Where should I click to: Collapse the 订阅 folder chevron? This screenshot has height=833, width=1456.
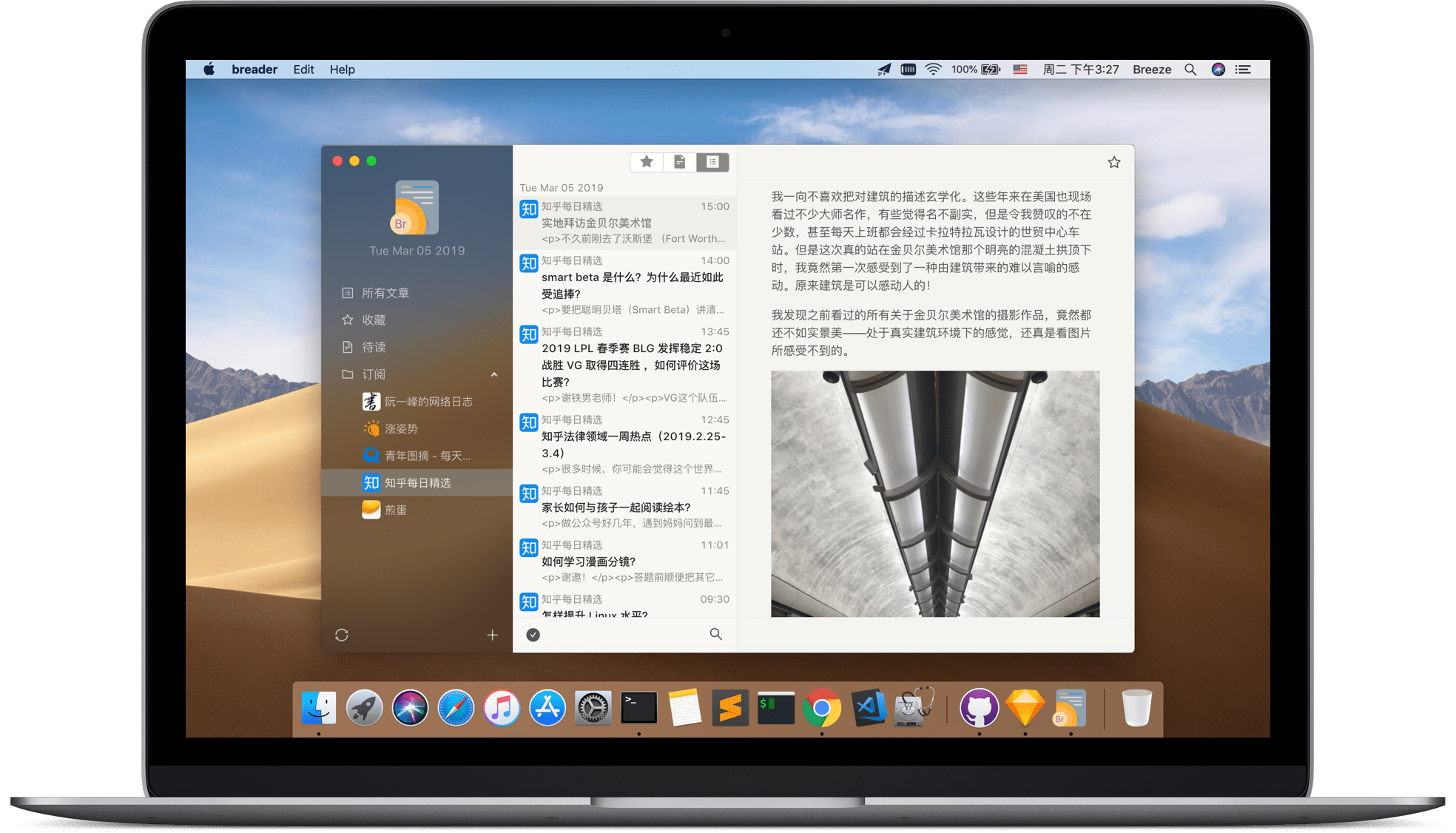(494, 374)
